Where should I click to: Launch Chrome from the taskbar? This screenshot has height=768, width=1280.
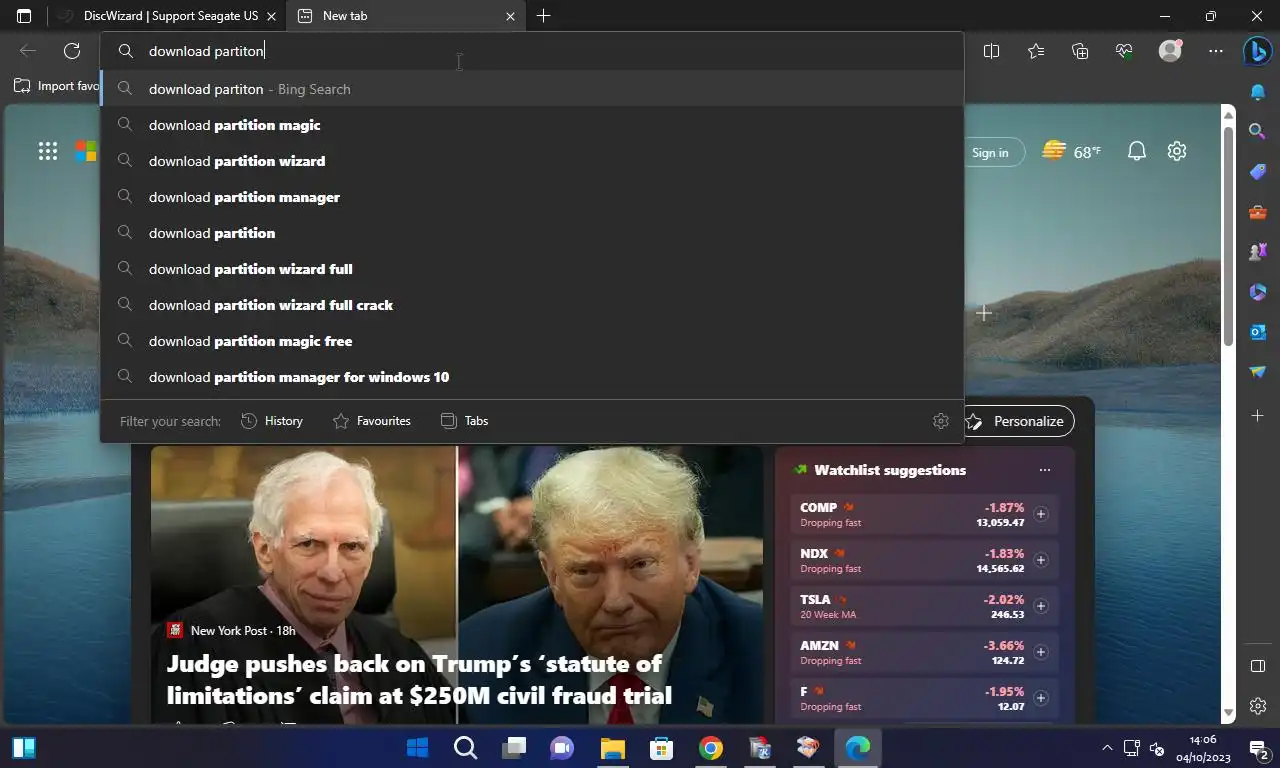(710, 748)
